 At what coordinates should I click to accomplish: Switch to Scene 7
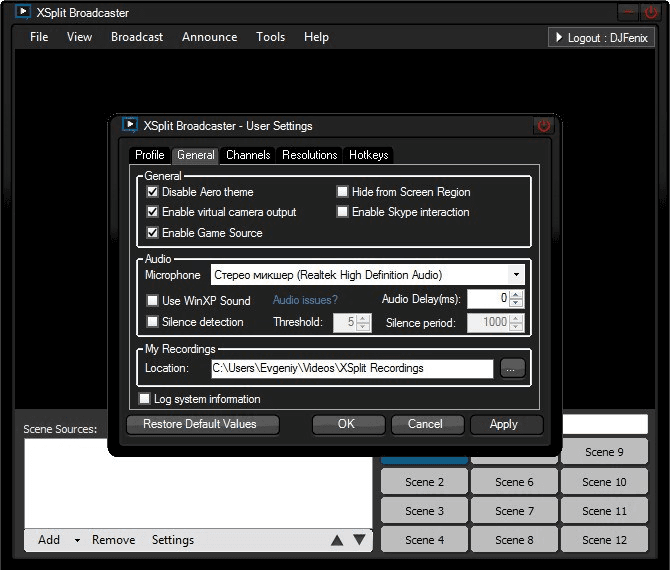coord(514,511)
